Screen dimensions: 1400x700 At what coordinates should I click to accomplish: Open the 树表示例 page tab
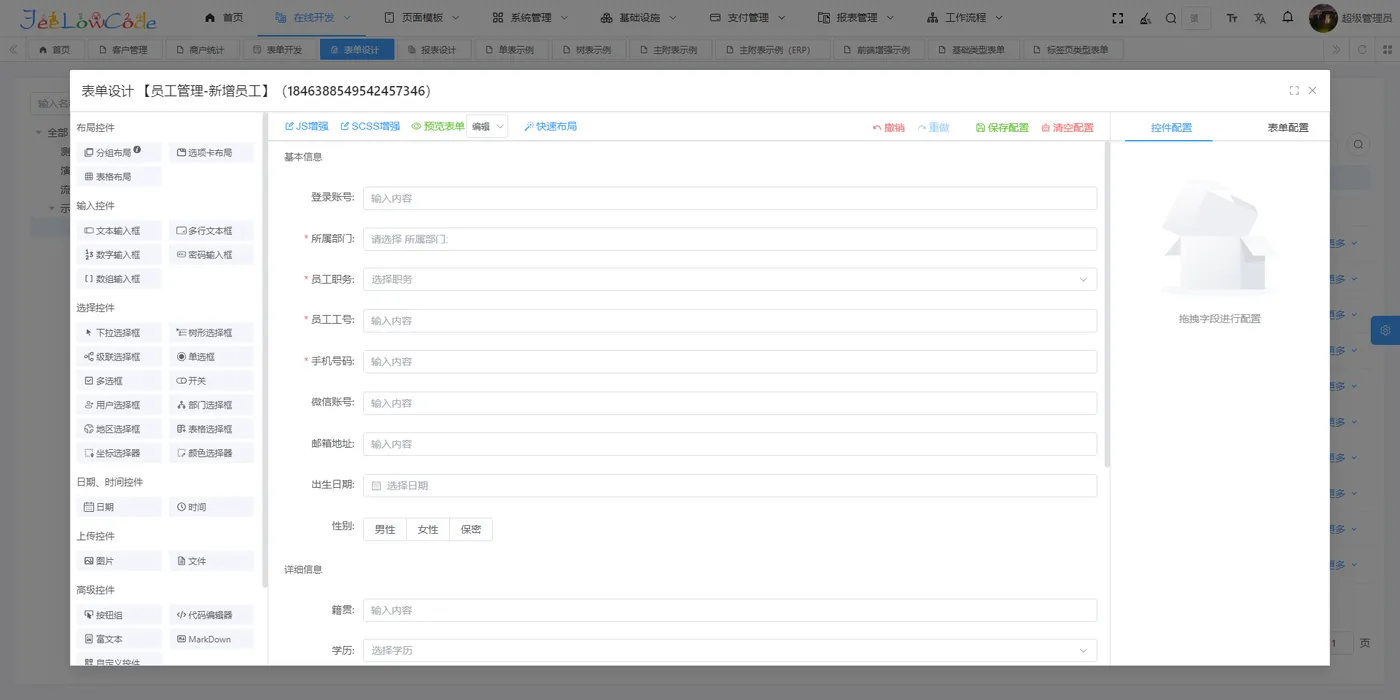pyautogui.click(x=586, y=50)
